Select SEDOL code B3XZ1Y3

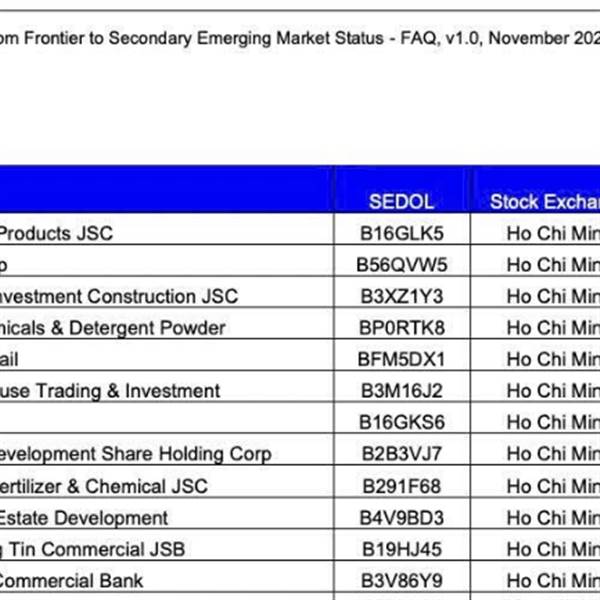pyautogui.click(x=401, y=296)
